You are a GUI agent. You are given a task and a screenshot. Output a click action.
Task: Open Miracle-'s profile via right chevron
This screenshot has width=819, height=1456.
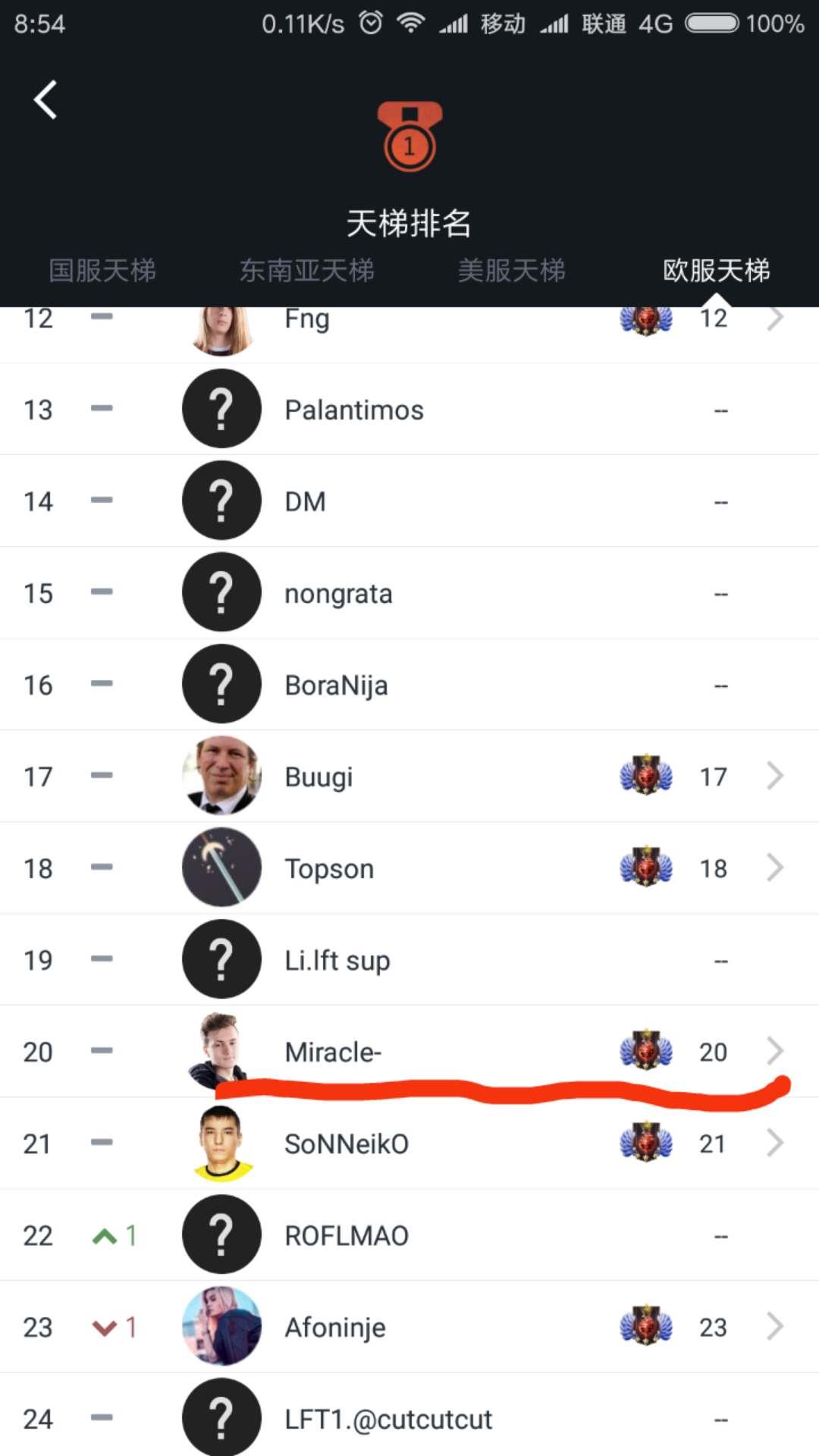click(x=774, y=1050)
